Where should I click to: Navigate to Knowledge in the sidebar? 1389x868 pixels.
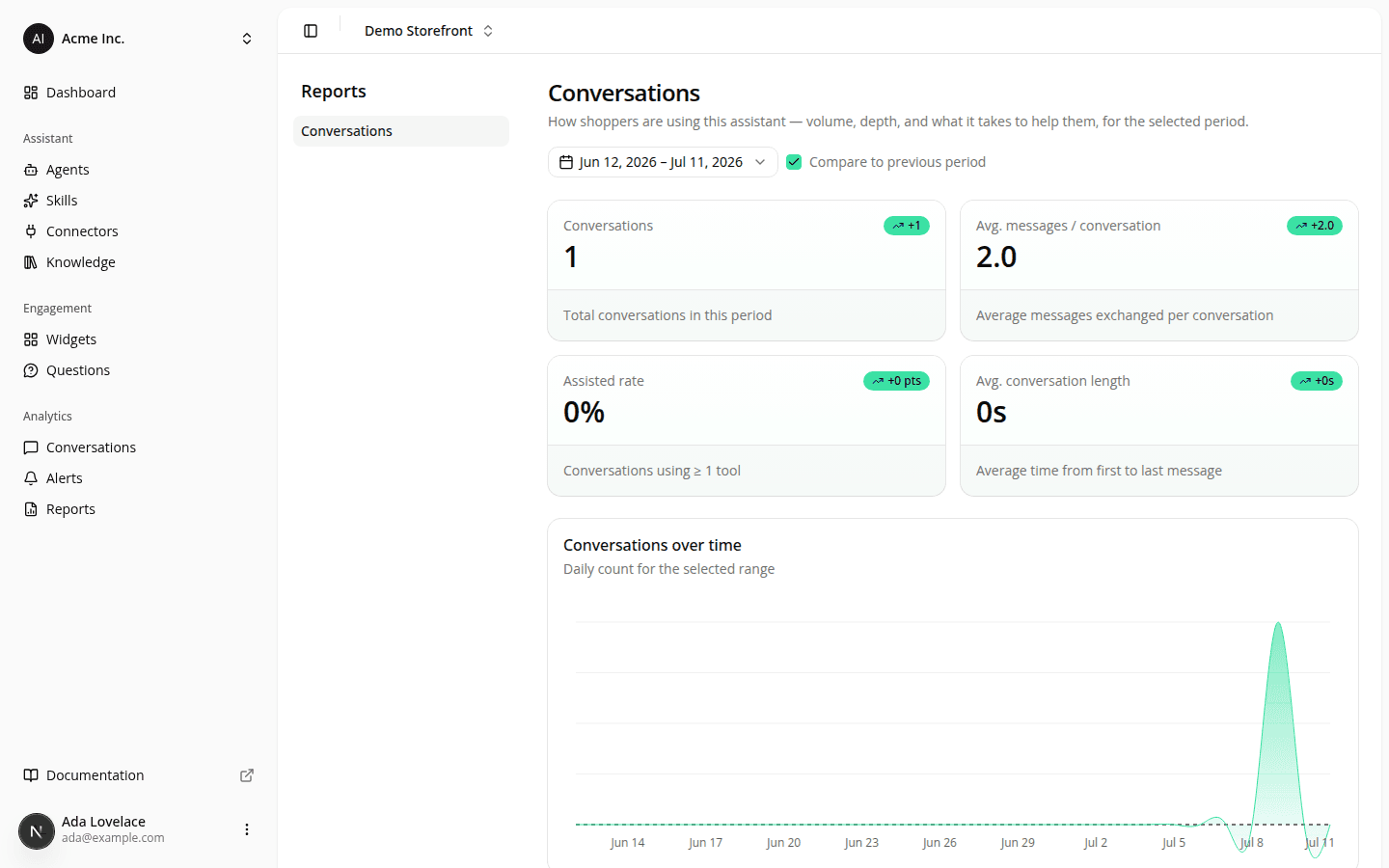coord(139,262)
